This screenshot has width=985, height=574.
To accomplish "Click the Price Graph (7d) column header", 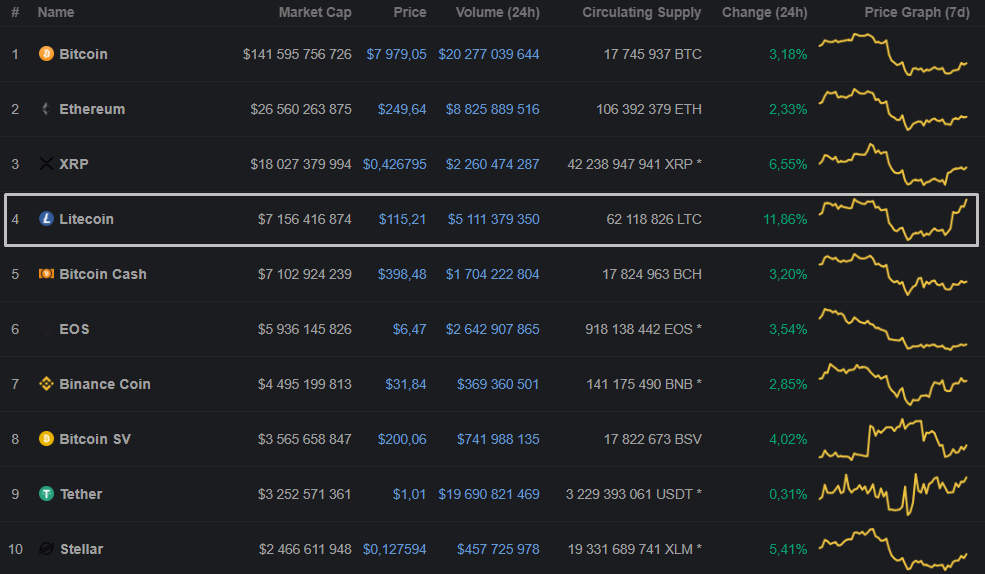I will pos(917,12).
